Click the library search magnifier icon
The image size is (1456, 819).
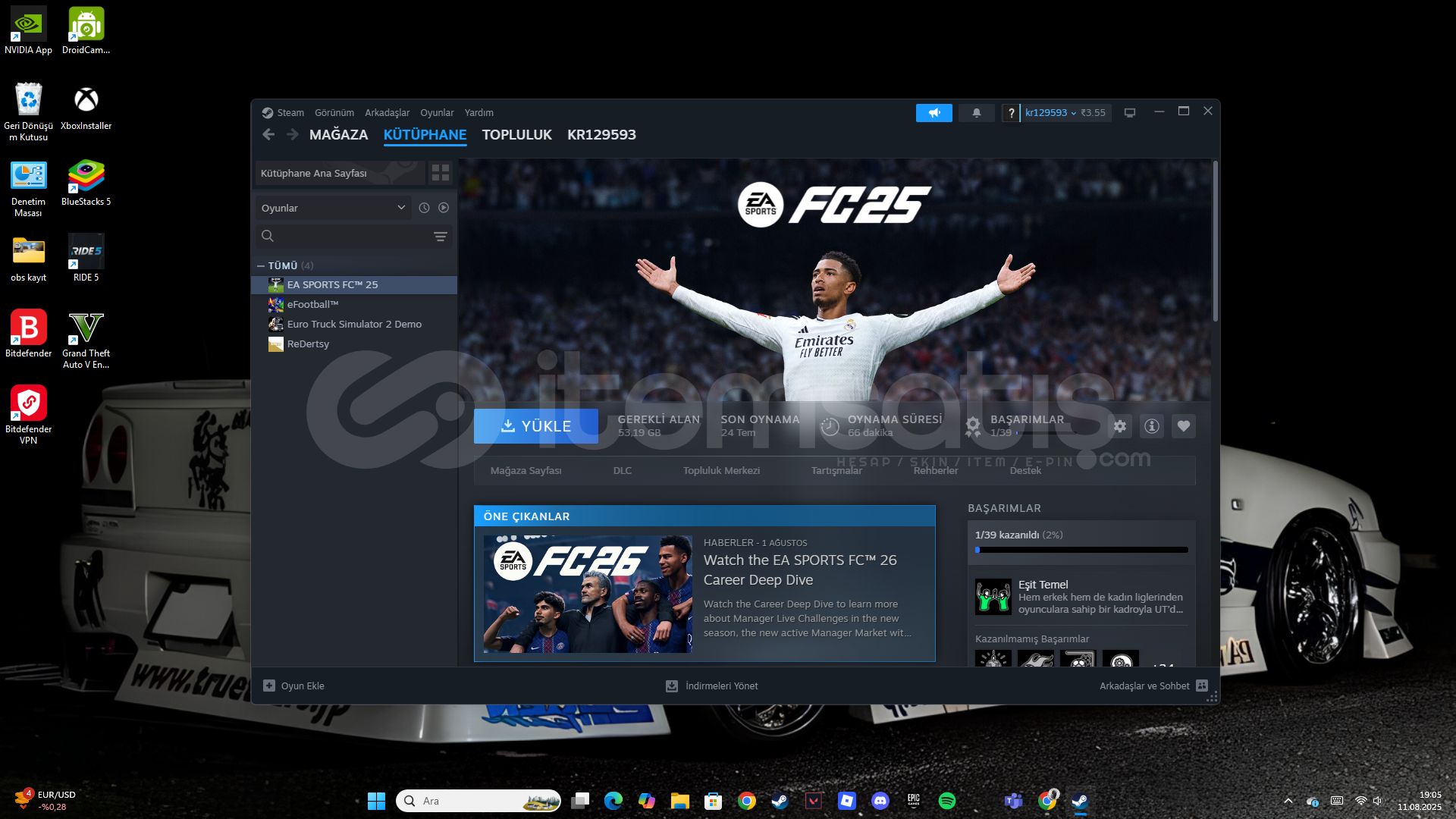tap(268, 236)
